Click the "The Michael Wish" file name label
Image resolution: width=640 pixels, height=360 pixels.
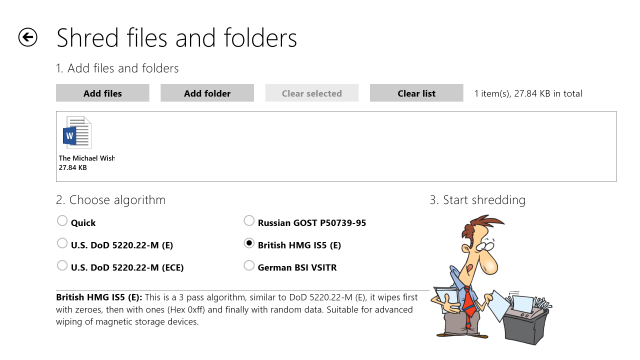click(x=87, y=158)
